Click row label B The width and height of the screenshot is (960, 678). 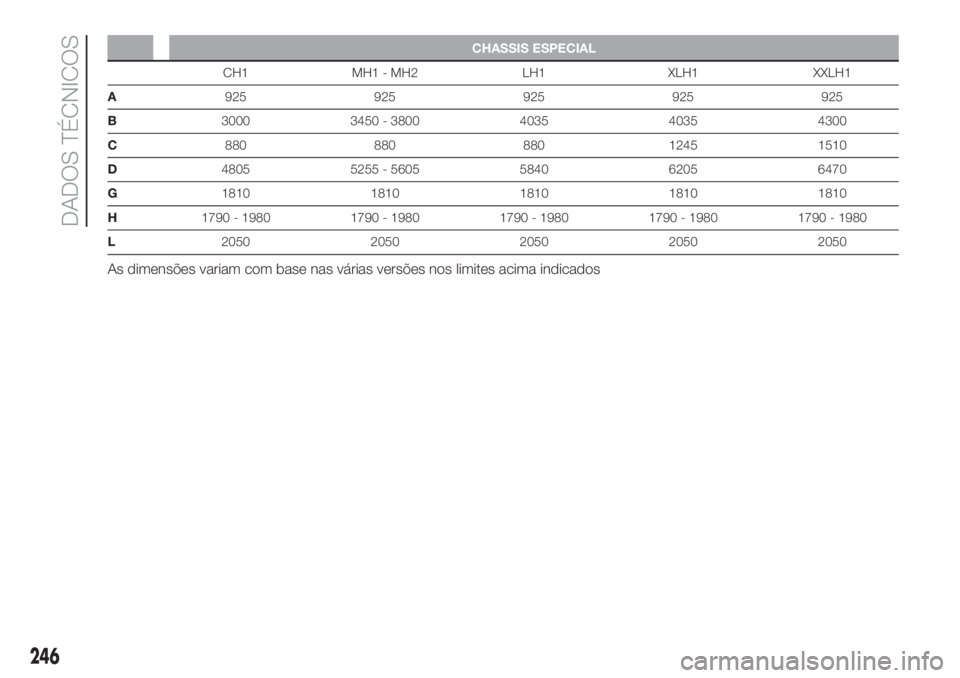tap(112, 121)
